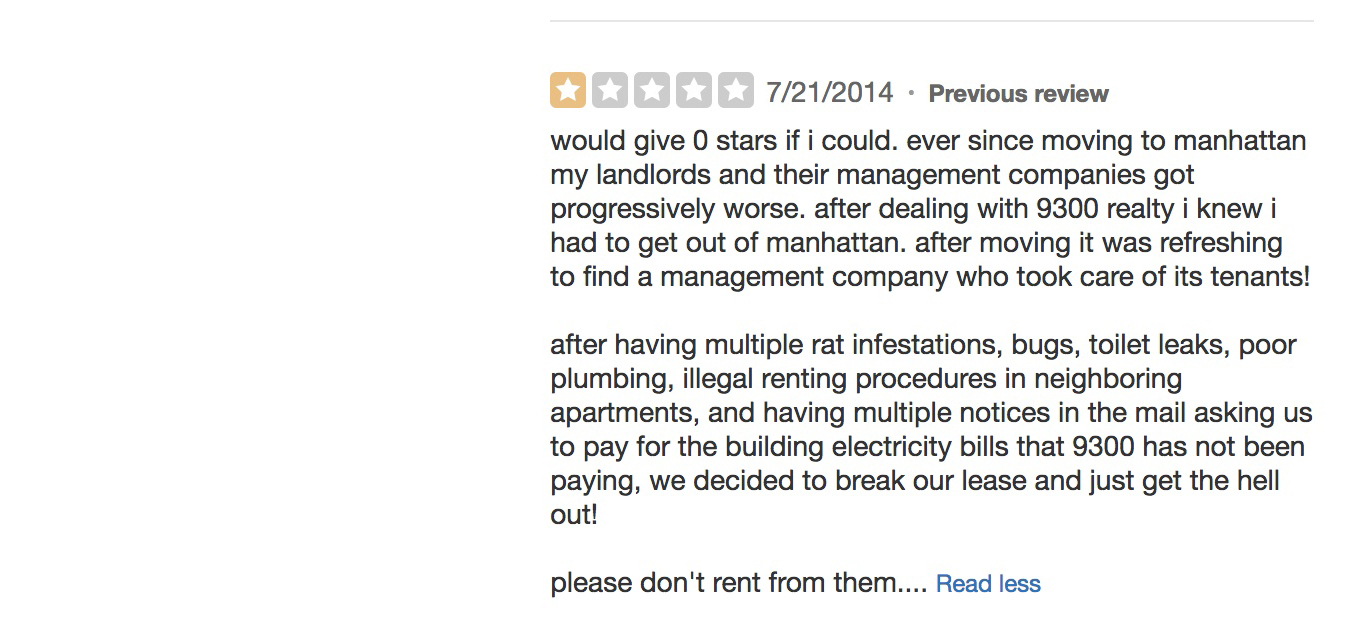Click the first gold filled star
This screenshot has height=626, width=1370.
click(x=567, y=91)
